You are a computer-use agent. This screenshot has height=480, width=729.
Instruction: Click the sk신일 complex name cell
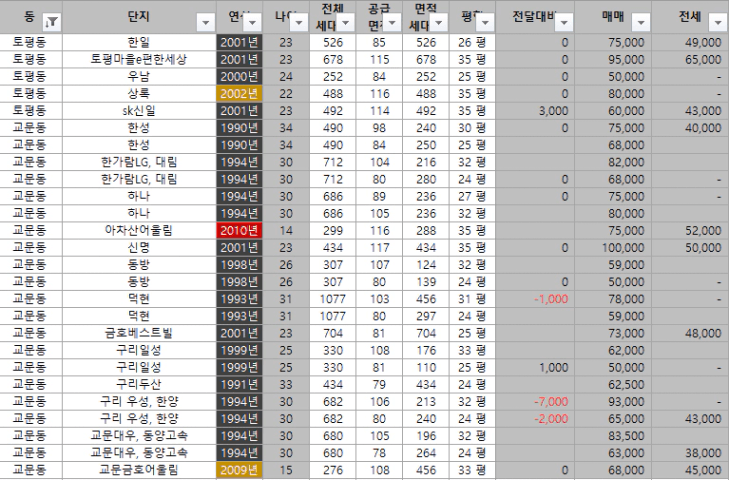point(139,110)
